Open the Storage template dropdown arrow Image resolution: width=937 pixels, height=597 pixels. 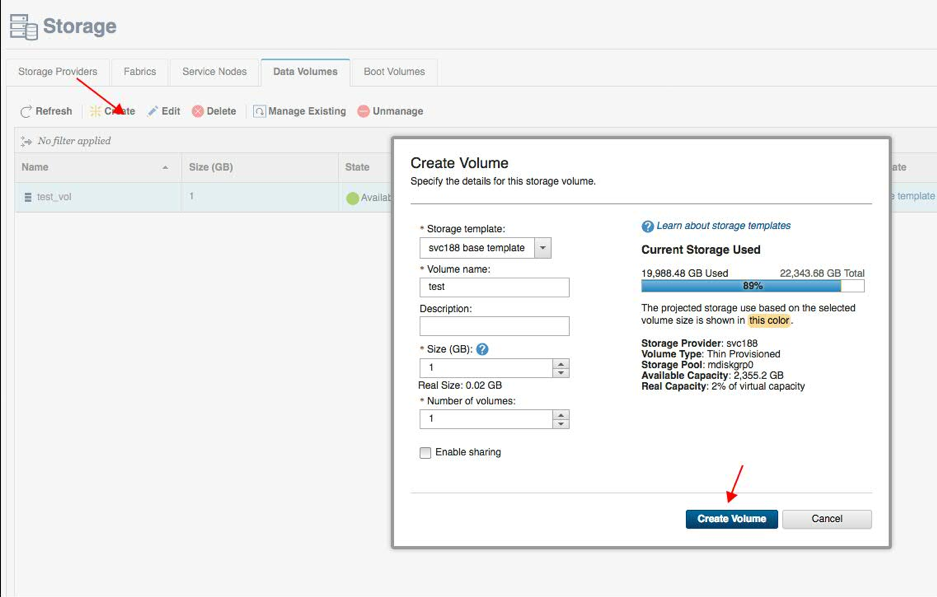tap(543, 248)
